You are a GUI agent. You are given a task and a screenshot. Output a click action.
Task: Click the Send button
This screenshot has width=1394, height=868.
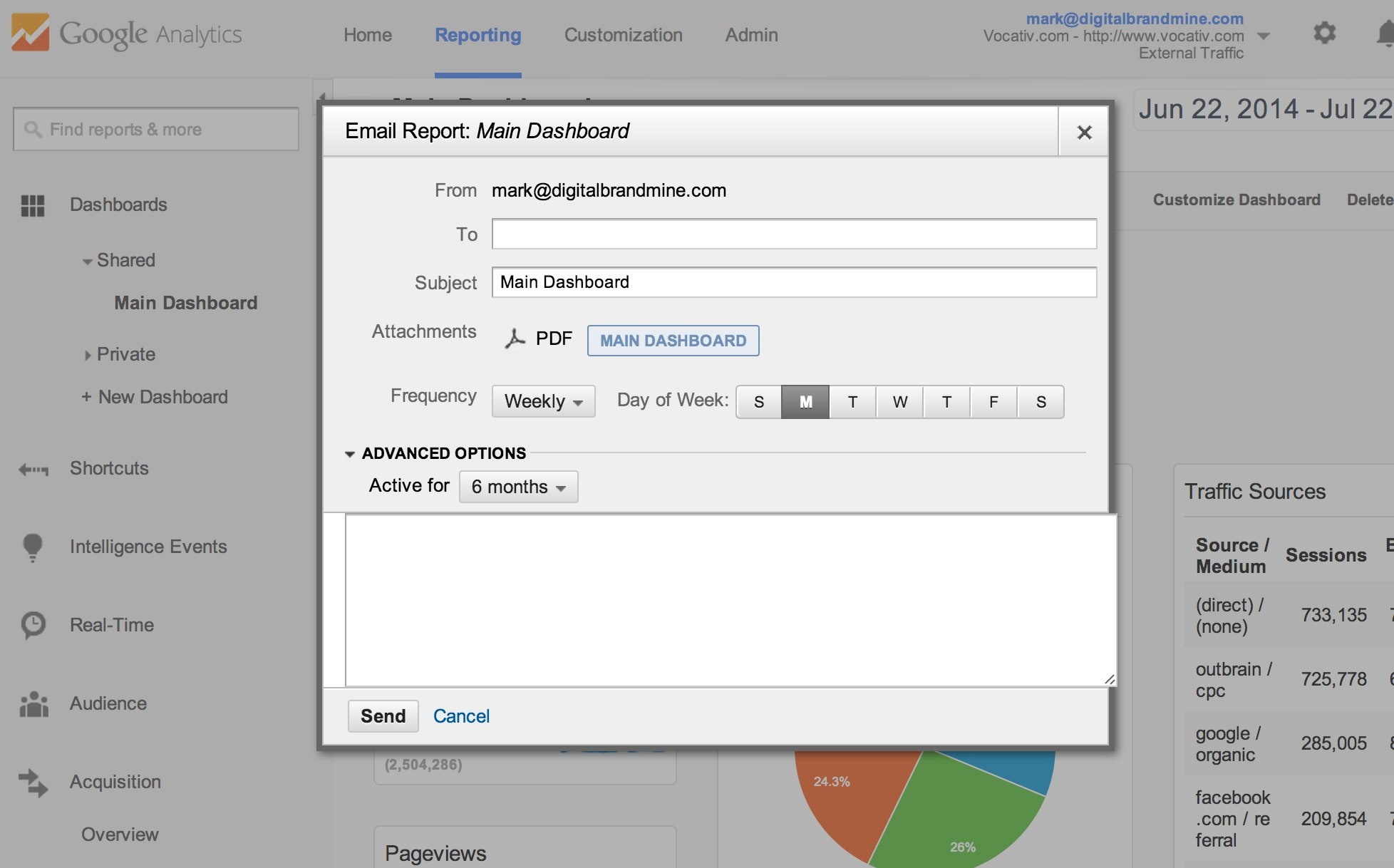coord(383,716)
